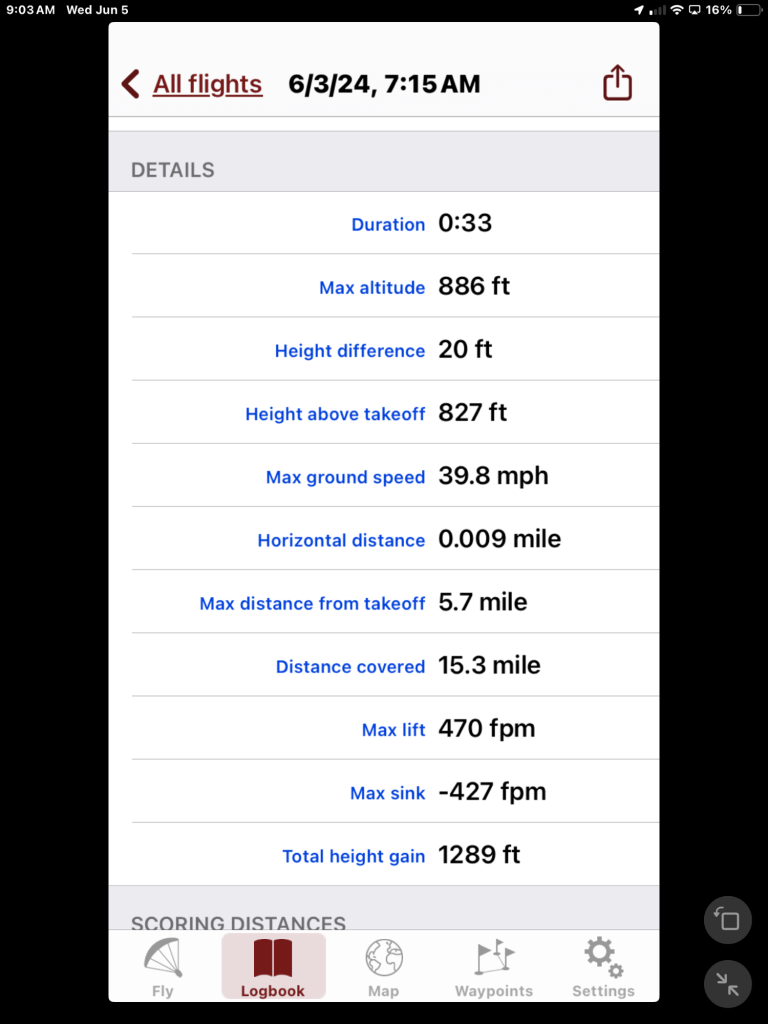Open the Map globe icon
This screenshot has width=768, height=1024.
pyautogui.click(x=383, y=958)
